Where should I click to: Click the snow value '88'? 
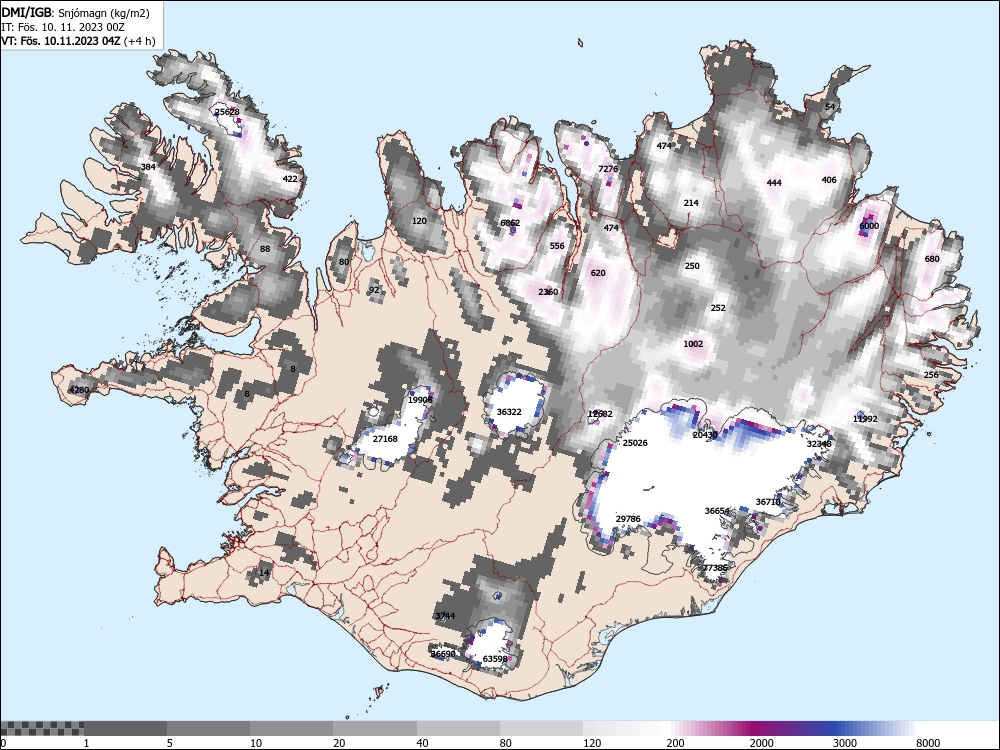pyautogui.click(x=265, y=249)
